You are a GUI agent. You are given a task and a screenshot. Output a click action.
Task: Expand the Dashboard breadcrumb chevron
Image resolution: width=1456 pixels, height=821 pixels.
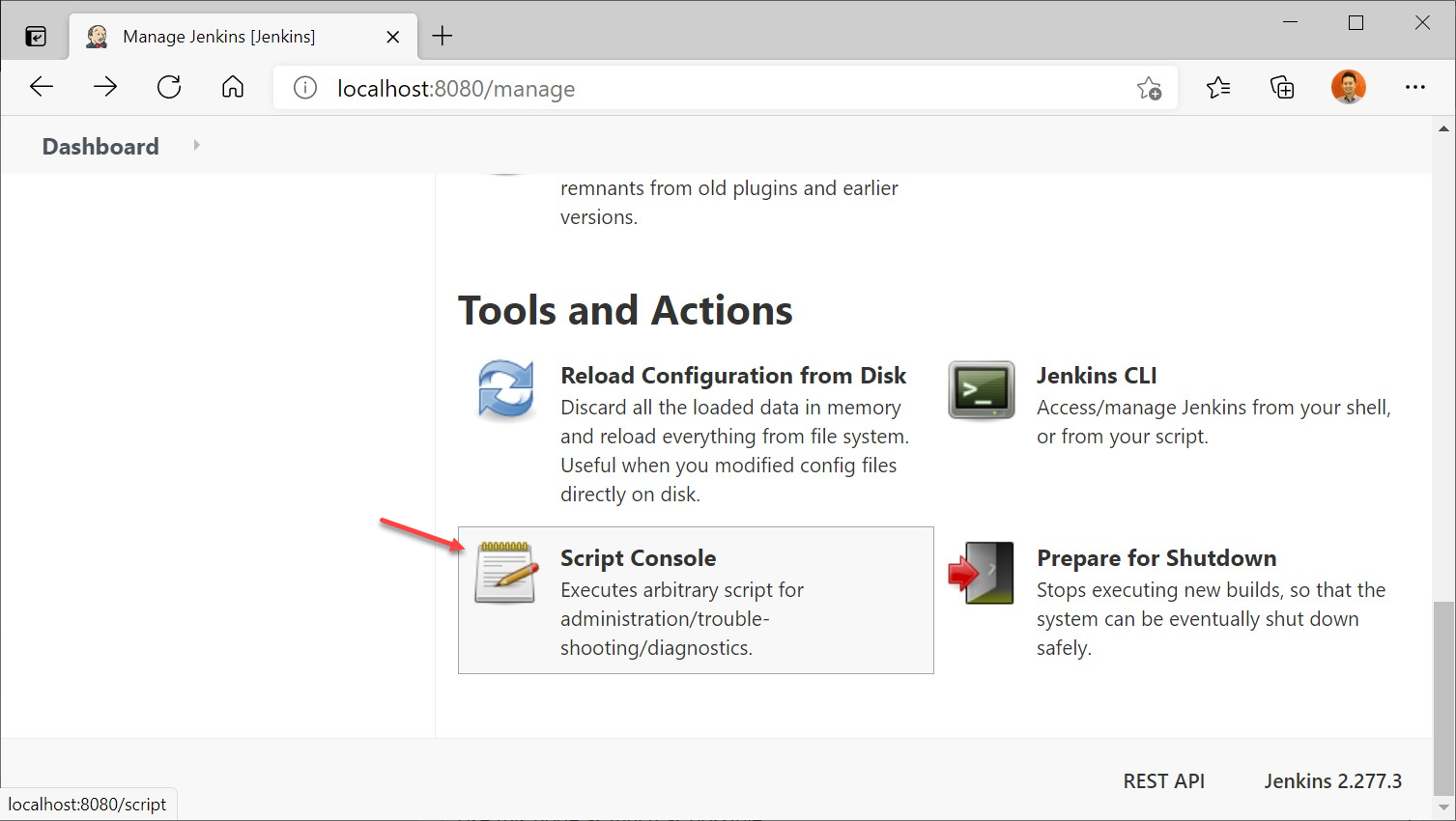click(x=196, y=145)
